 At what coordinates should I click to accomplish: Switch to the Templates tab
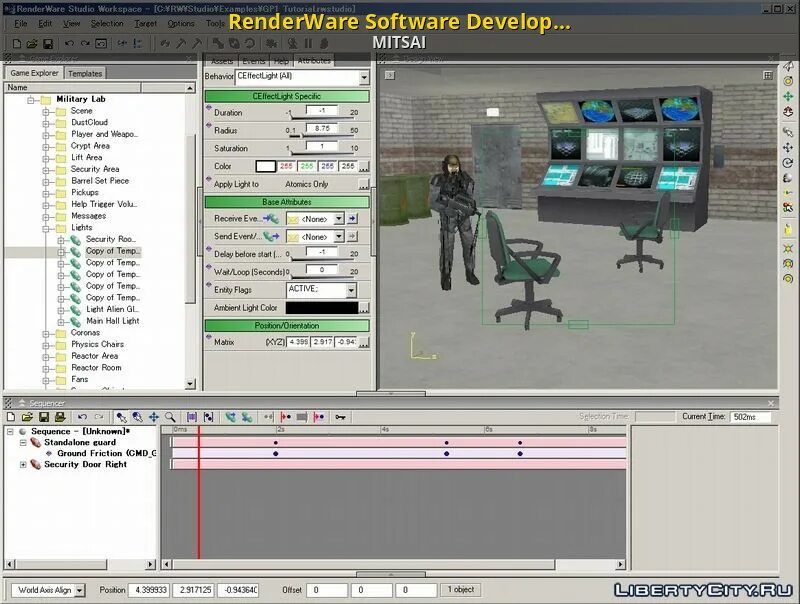click(85, 73)
